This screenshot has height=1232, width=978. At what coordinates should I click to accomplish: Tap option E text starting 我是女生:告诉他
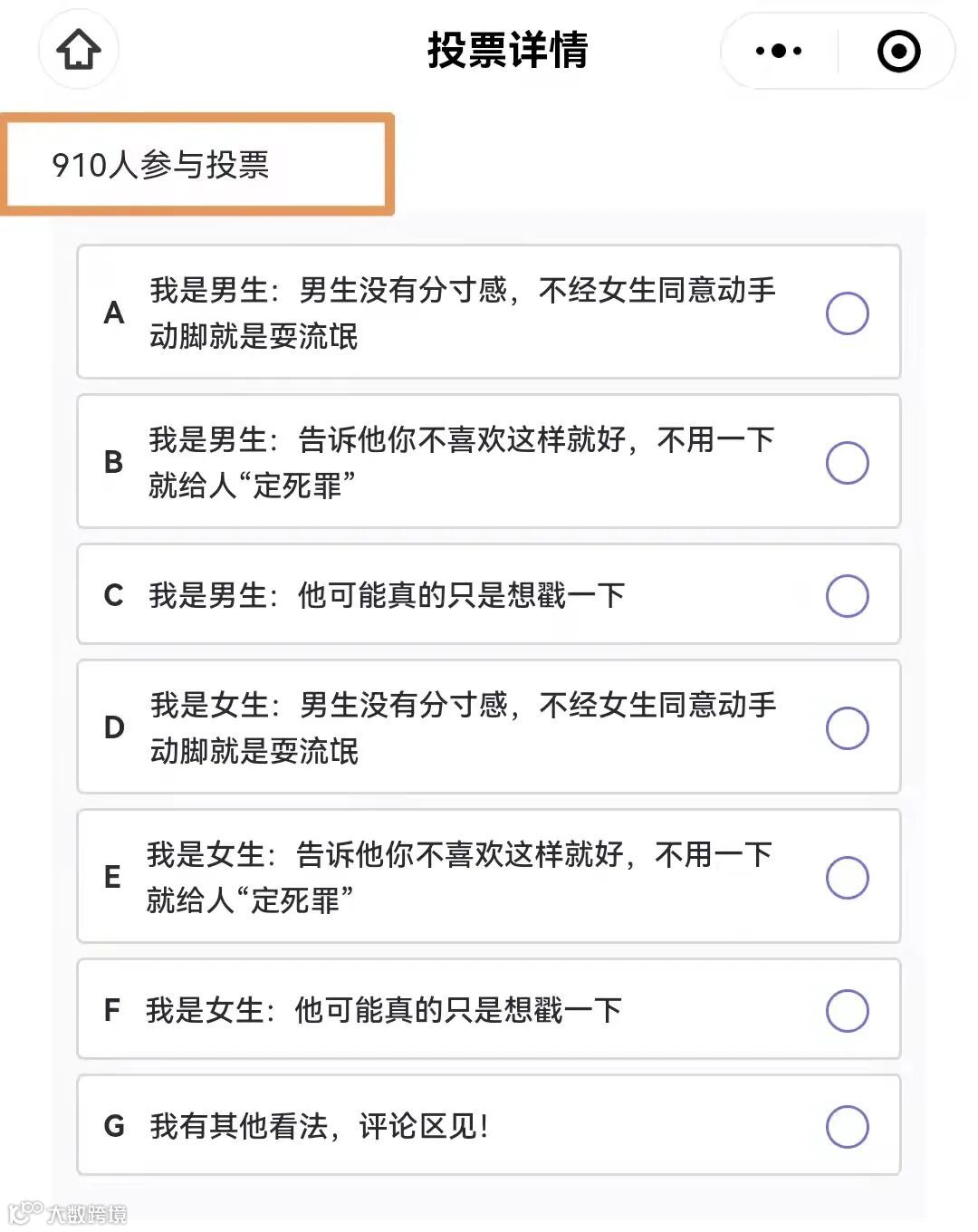click(x=458, y=878)
